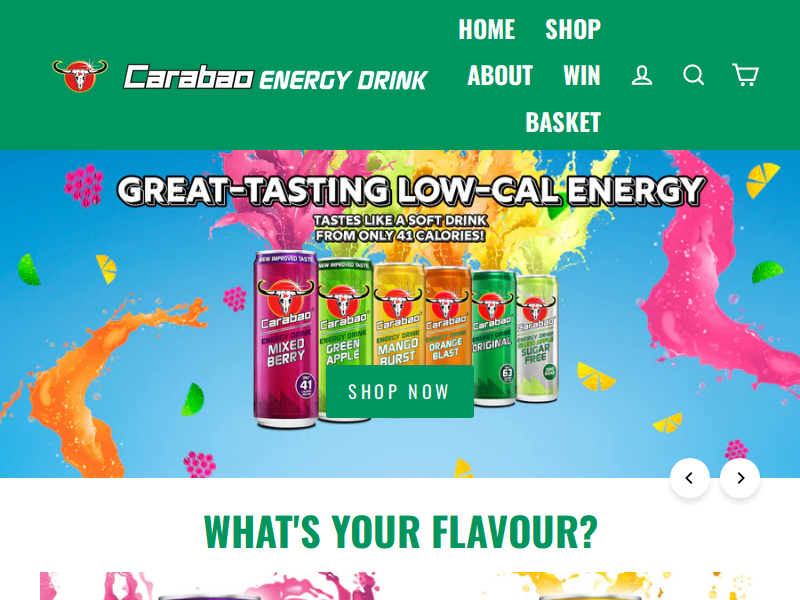The width and height of the screenshot is (800, 600).
Task: Select the About navigation link
Action: point(500,76)
